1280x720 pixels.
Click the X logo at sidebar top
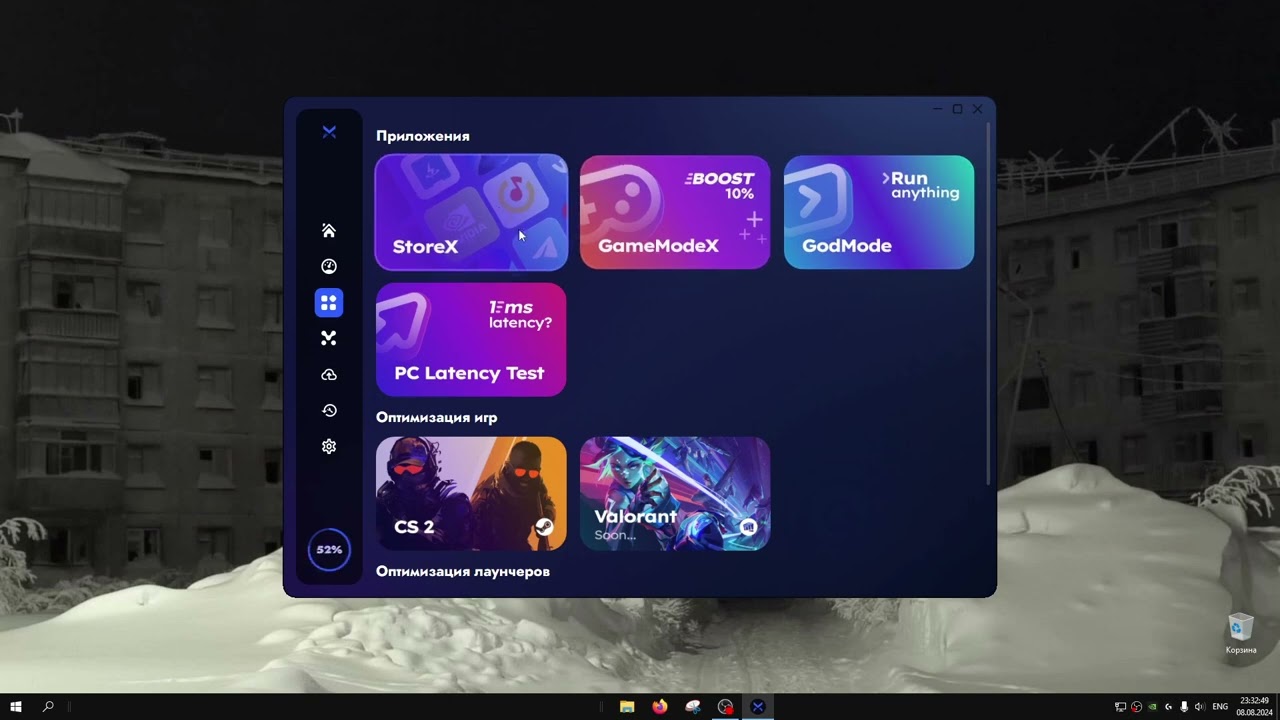coord(329,132)
